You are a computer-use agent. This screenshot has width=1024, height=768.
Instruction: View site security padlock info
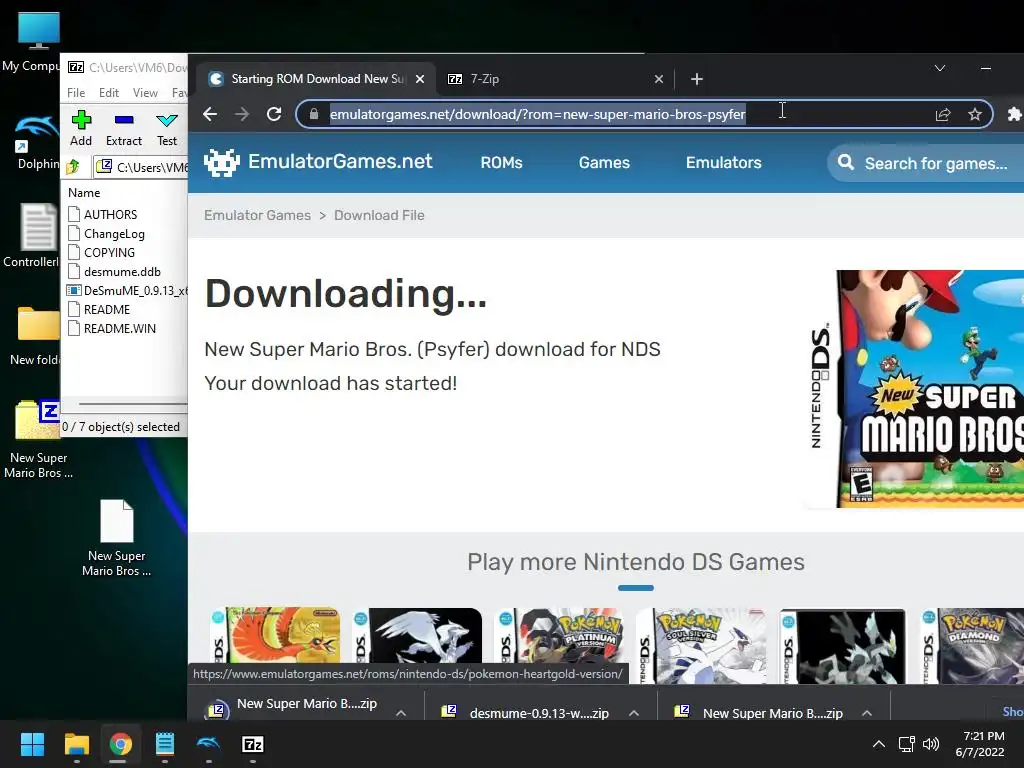coord(314,114)
